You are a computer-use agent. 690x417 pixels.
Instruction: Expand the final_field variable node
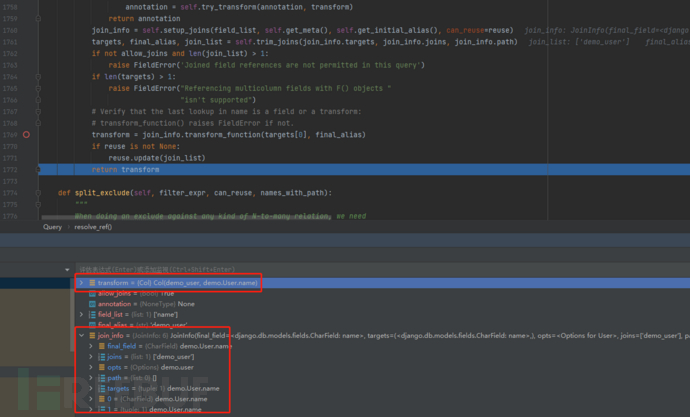[x=91, y=346]
